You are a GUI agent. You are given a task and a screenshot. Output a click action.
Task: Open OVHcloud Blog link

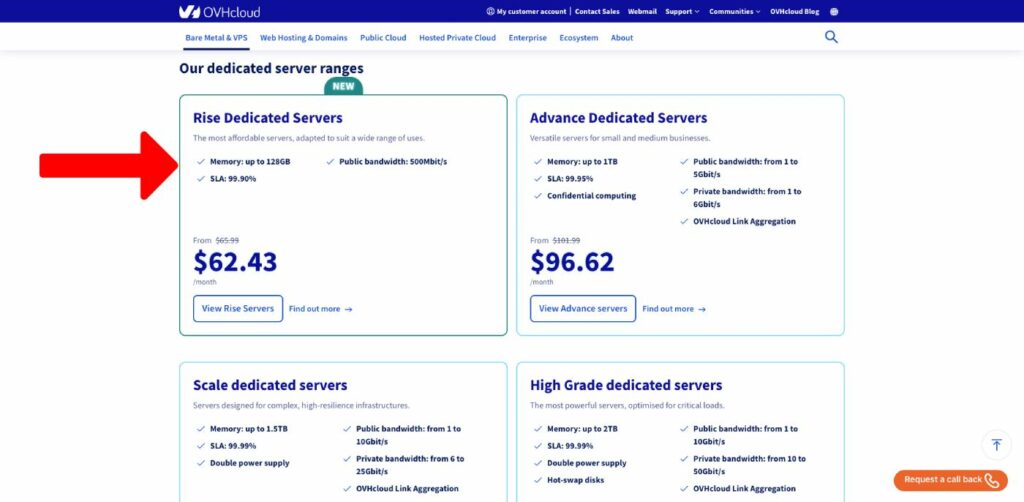point(794,12)
